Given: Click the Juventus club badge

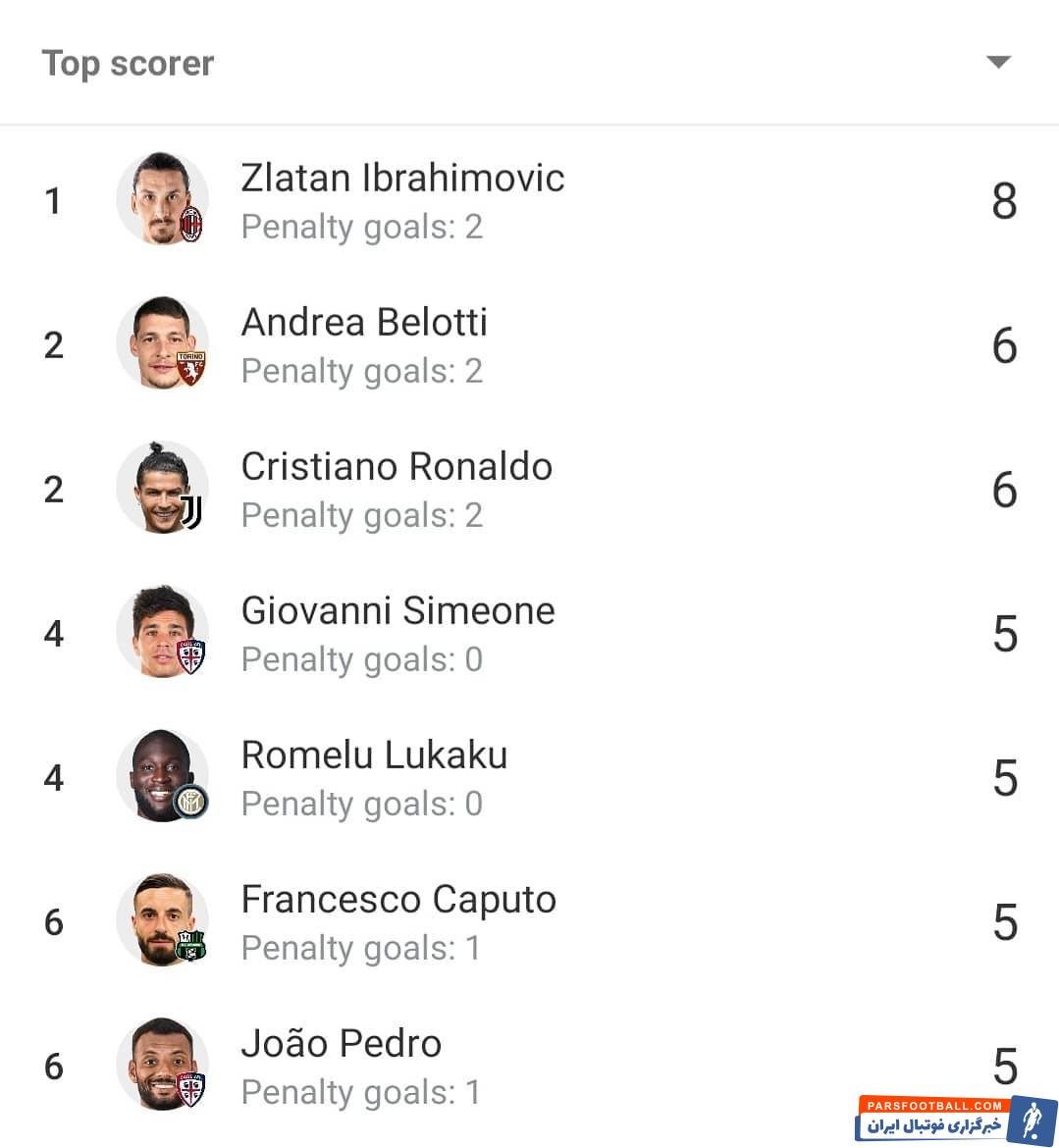Looking at the screenshot, I should click(x=191, y=512).
